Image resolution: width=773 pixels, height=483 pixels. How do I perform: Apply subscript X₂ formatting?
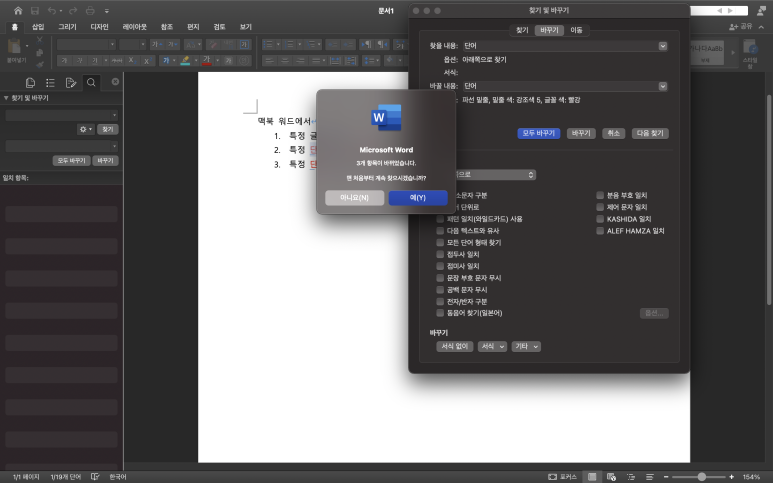point(132,60)
